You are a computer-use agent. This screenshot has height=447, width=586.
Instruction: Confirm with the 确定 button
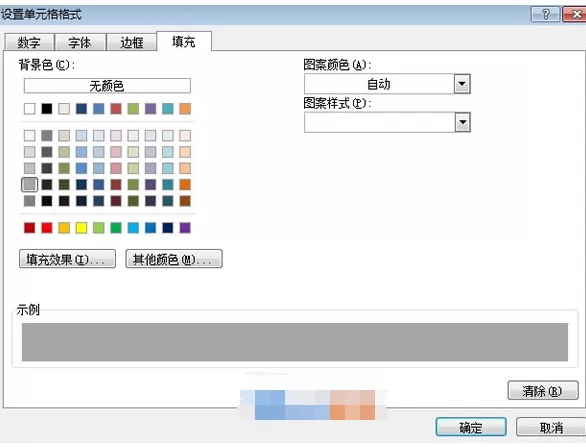tap(471, 427)
